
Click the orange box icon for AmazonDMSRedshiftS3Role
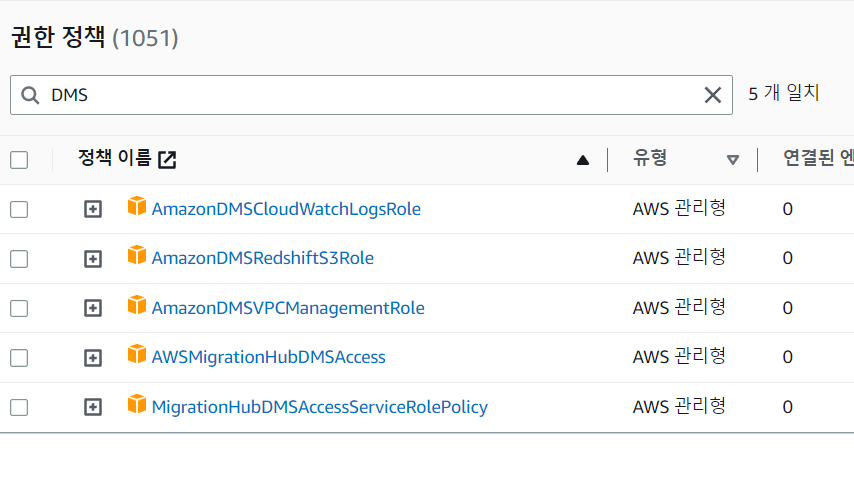137,255
